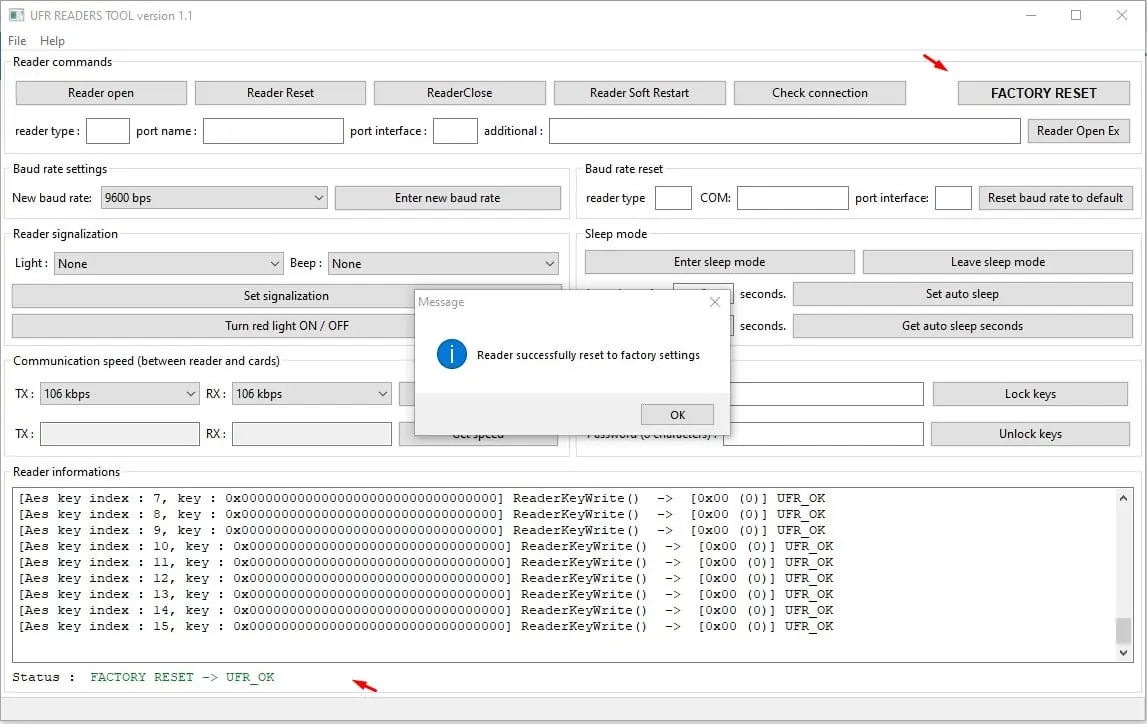Focus the RX speed readout field

click(312, 434)
